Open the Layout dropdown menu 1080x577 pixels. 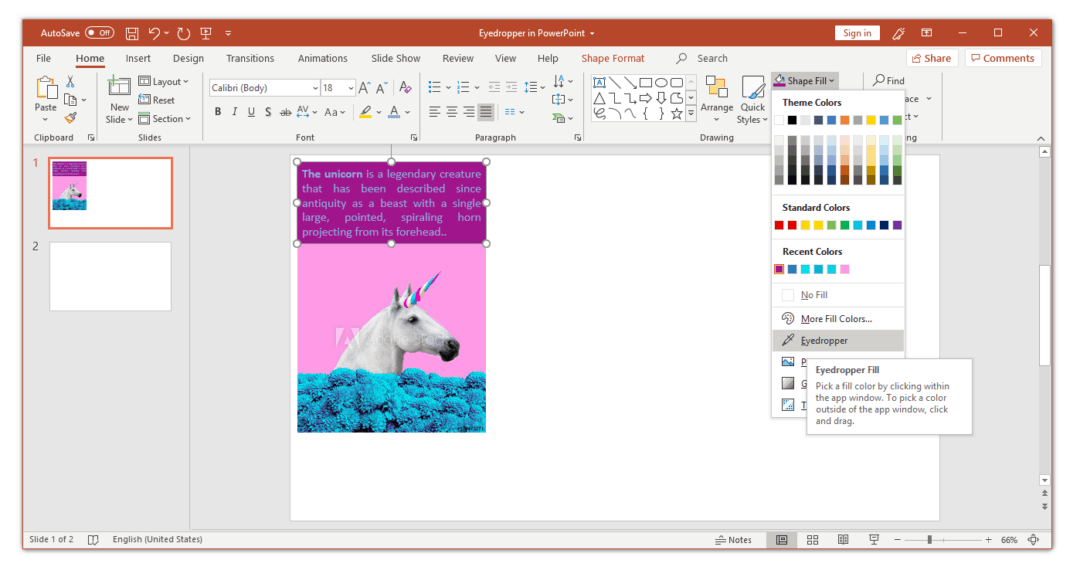(x=164, y=81)
